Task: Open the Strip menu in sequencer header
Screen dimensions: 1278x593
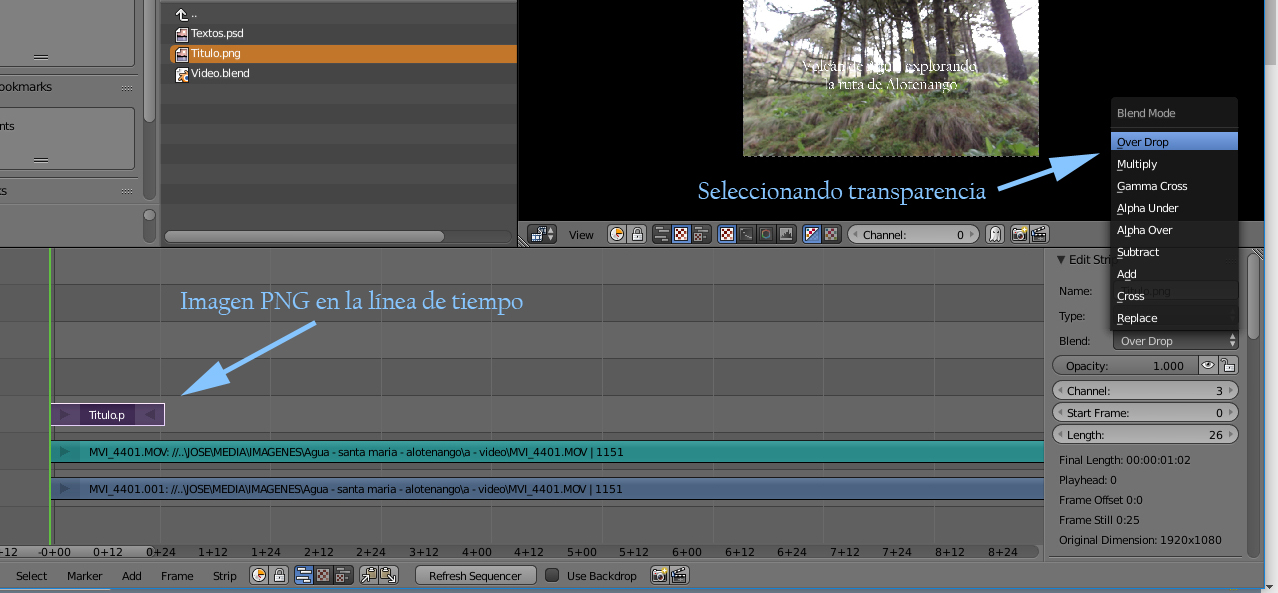Action: tap(224, 576)
